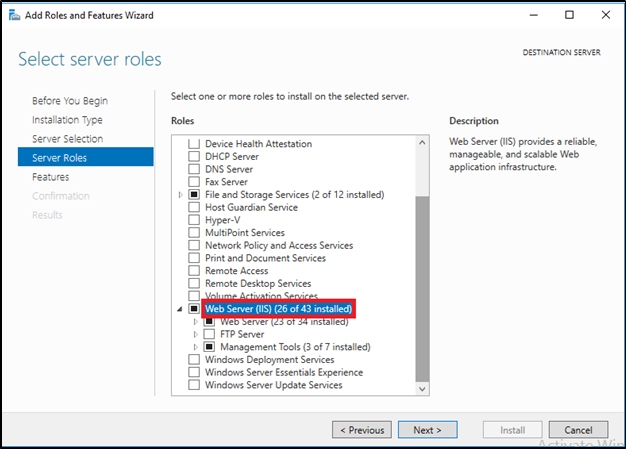Image resolution: width=626 pixels, height=449 pixels.
Task: Switch to Installation Type page
Action: pyautogui.click(x=68, y=120)
